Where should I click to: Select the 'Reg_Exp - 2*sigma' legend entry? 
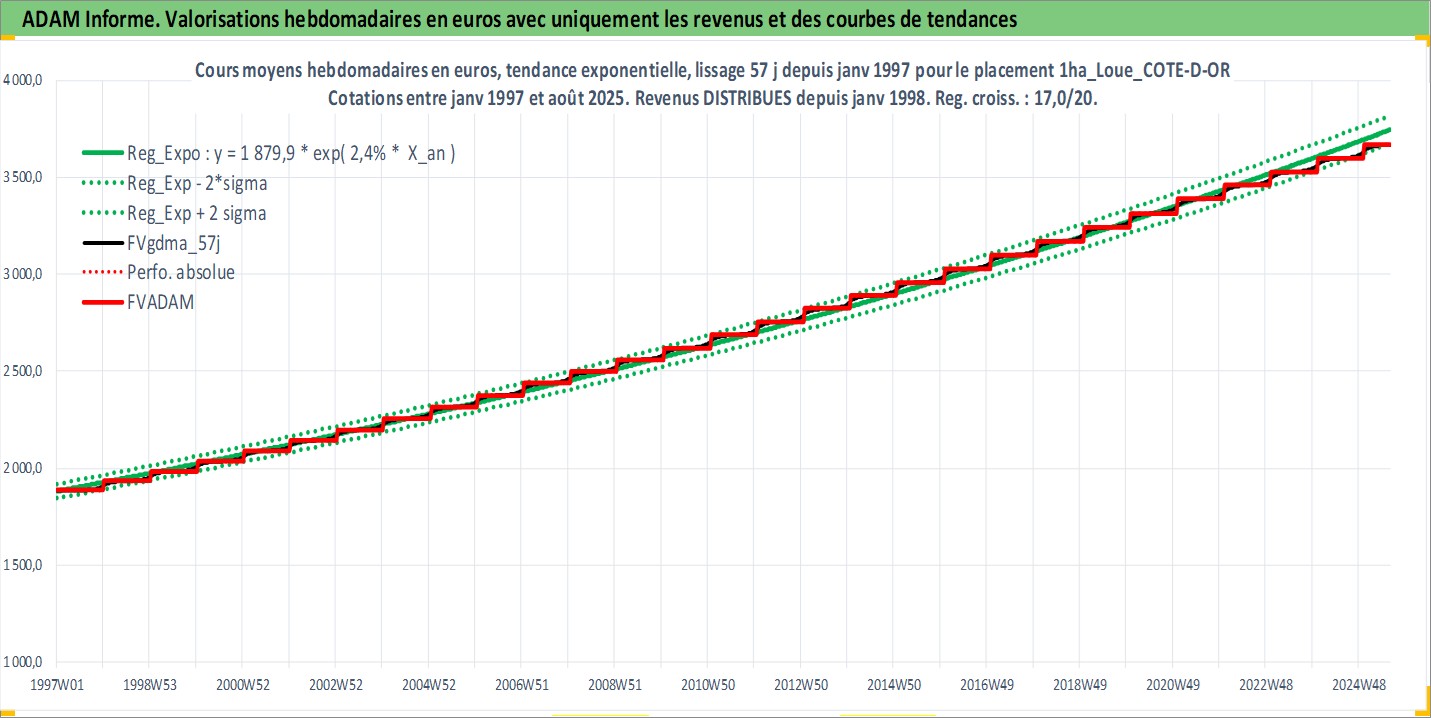(174, 183)
